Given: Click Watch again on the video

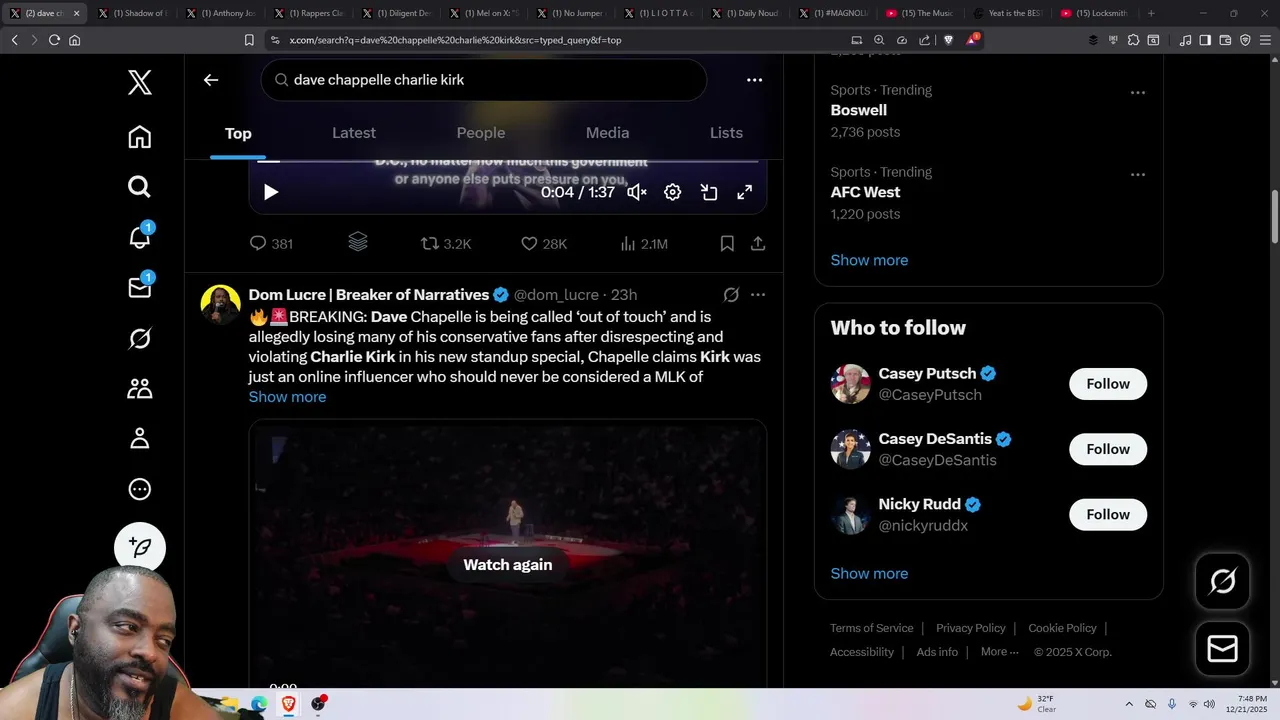Looking at the screenshot, I should coord(508,565).
